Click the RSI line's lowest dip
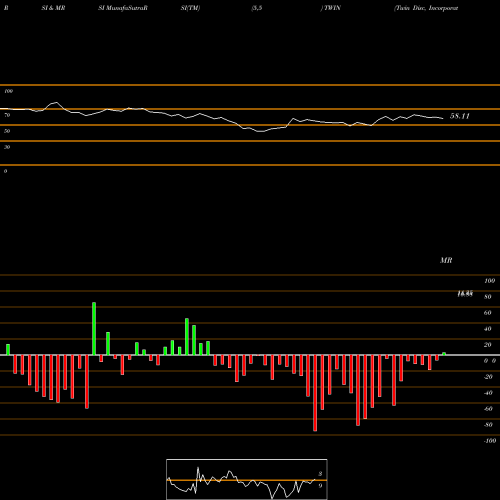Screen dimensions: 500x500 tap(262, 131)
